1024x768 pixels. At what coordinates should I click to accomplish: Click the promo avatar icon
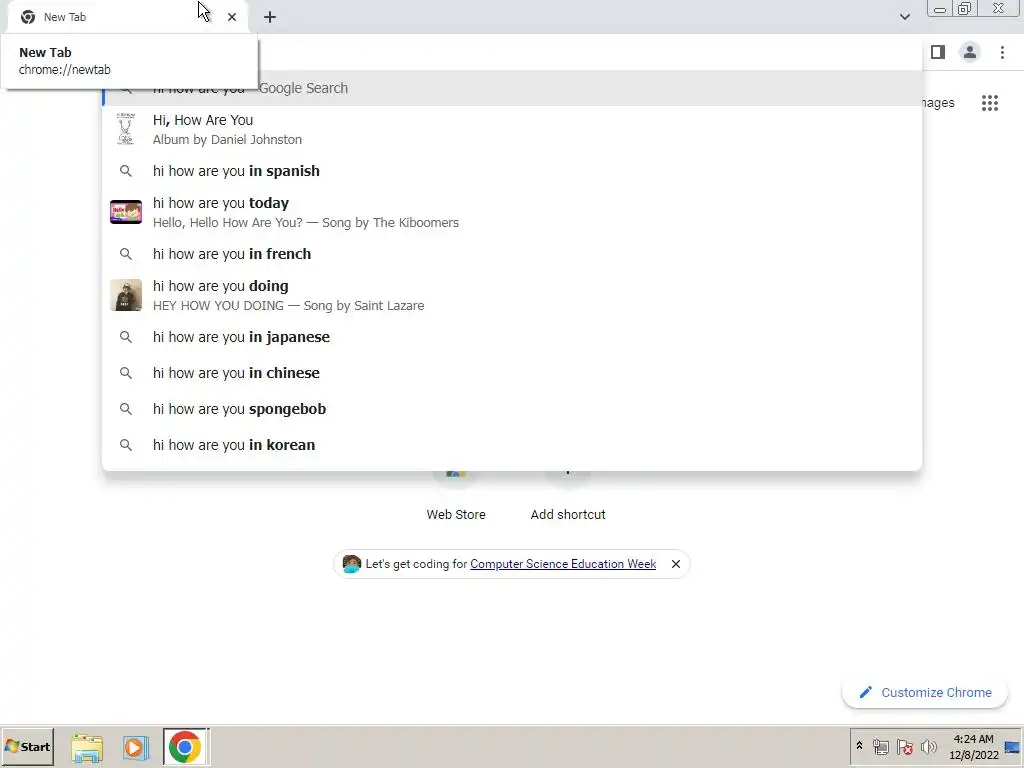pyautogui.click(x=351, y=564)
